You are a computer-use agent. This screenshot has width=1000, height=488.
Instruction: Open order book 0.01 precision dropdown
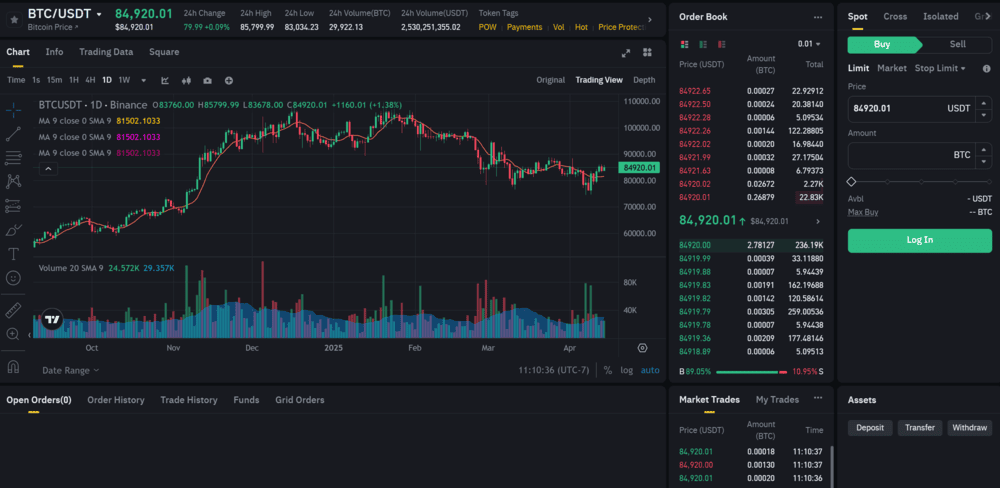[809, 44]
